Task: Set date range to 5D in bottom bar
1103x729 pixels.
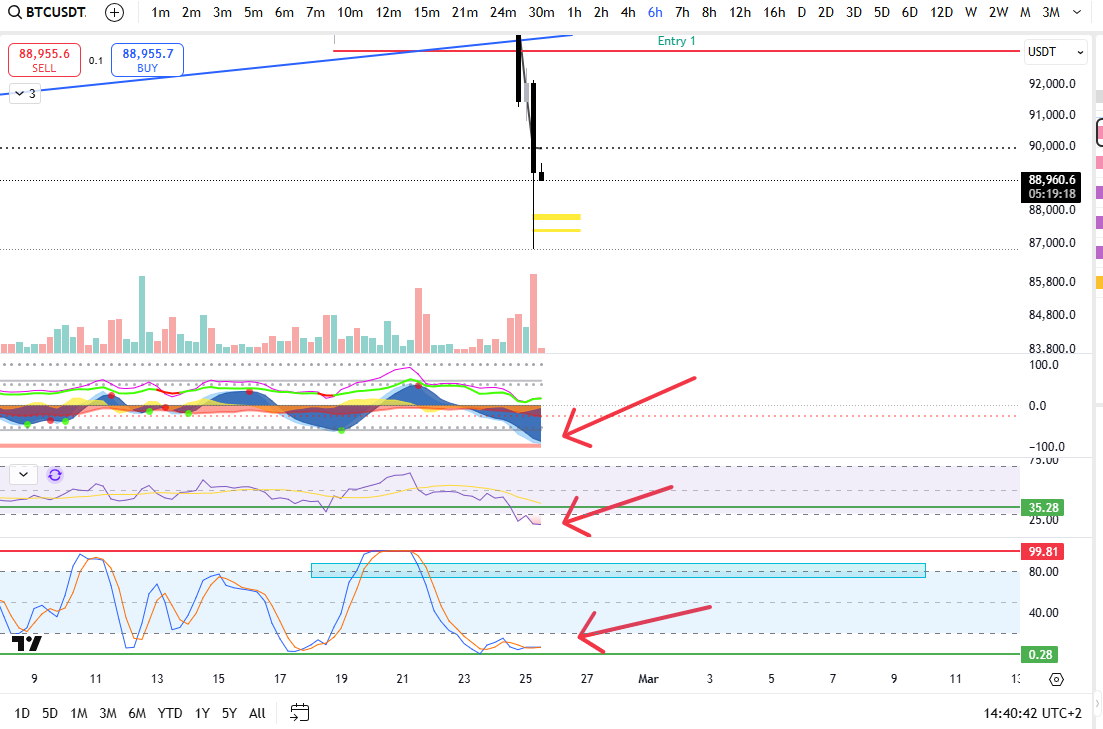Action: pyautogui.click(x=49, y=713)
